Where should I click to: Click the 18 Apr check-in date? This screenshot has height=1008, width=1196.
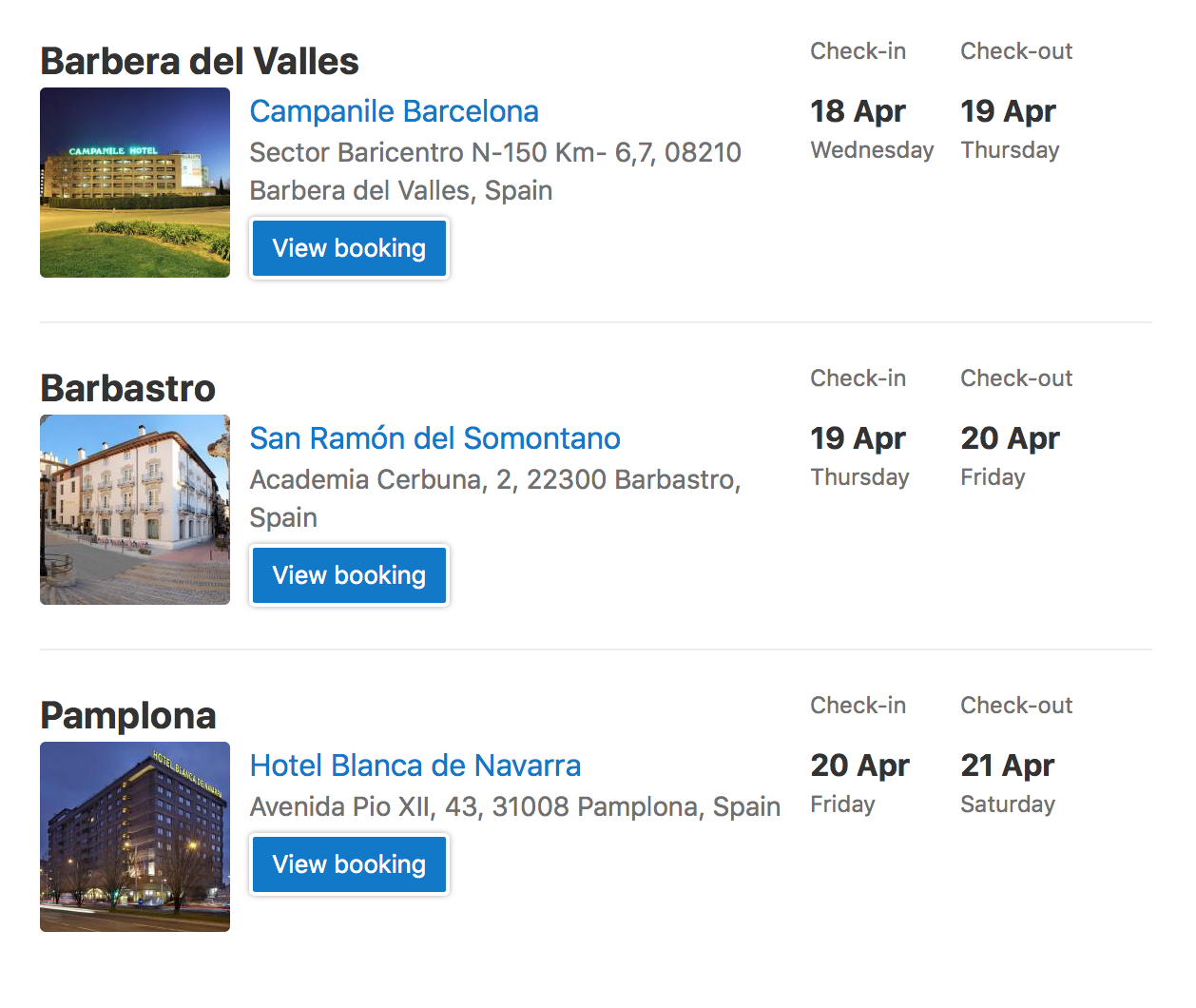858,111
